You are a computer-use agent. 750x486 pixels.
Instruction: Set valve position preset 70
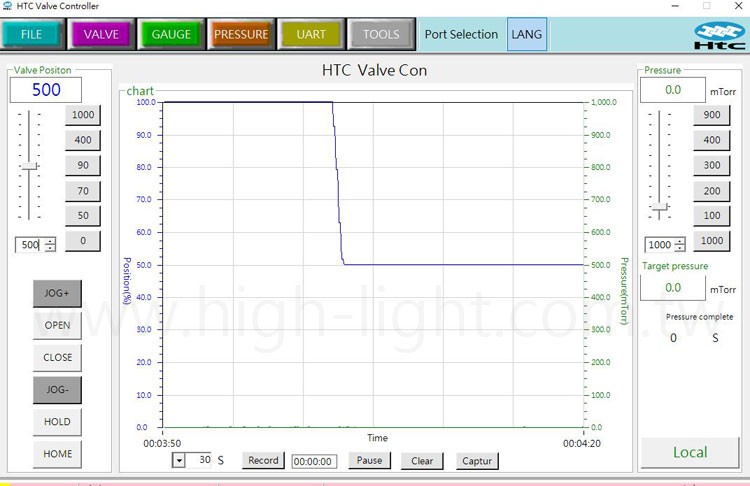tap(83, 191)
